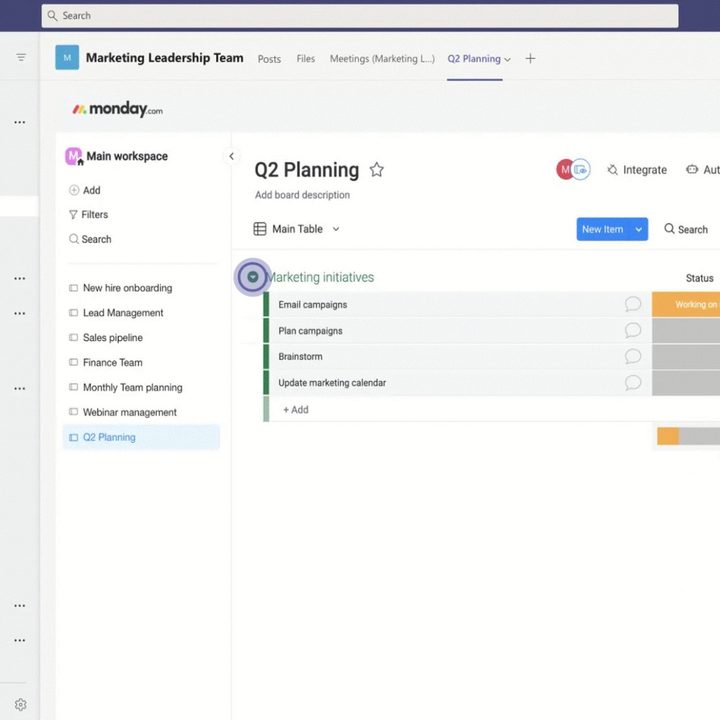
Task: Open the Plan campaigns item
Action: click(310, 331)
